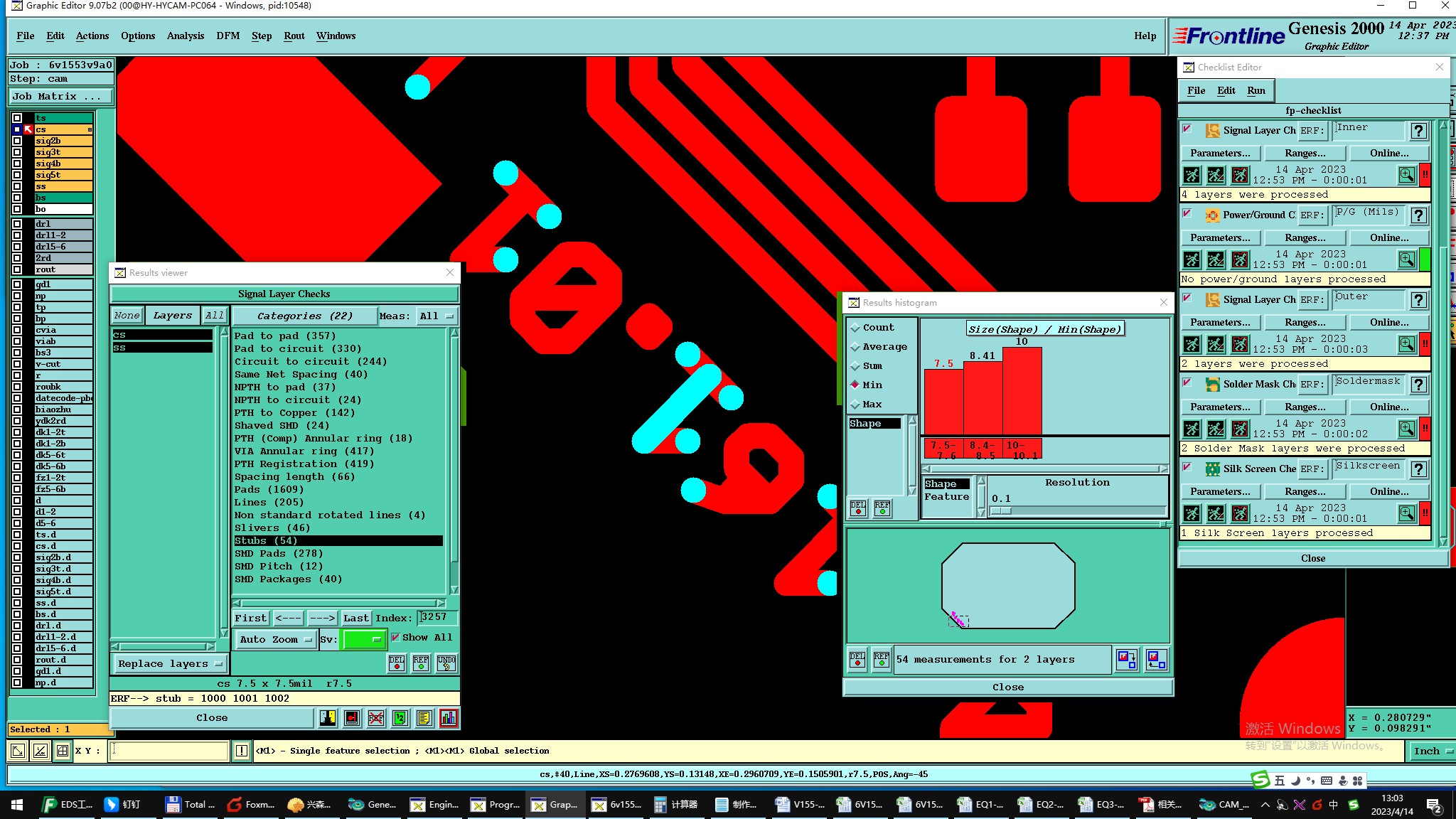The width and height of the screenshot is (1456, 819).
Task: Expand the Meas All dropdown
Action: point(437,316)
